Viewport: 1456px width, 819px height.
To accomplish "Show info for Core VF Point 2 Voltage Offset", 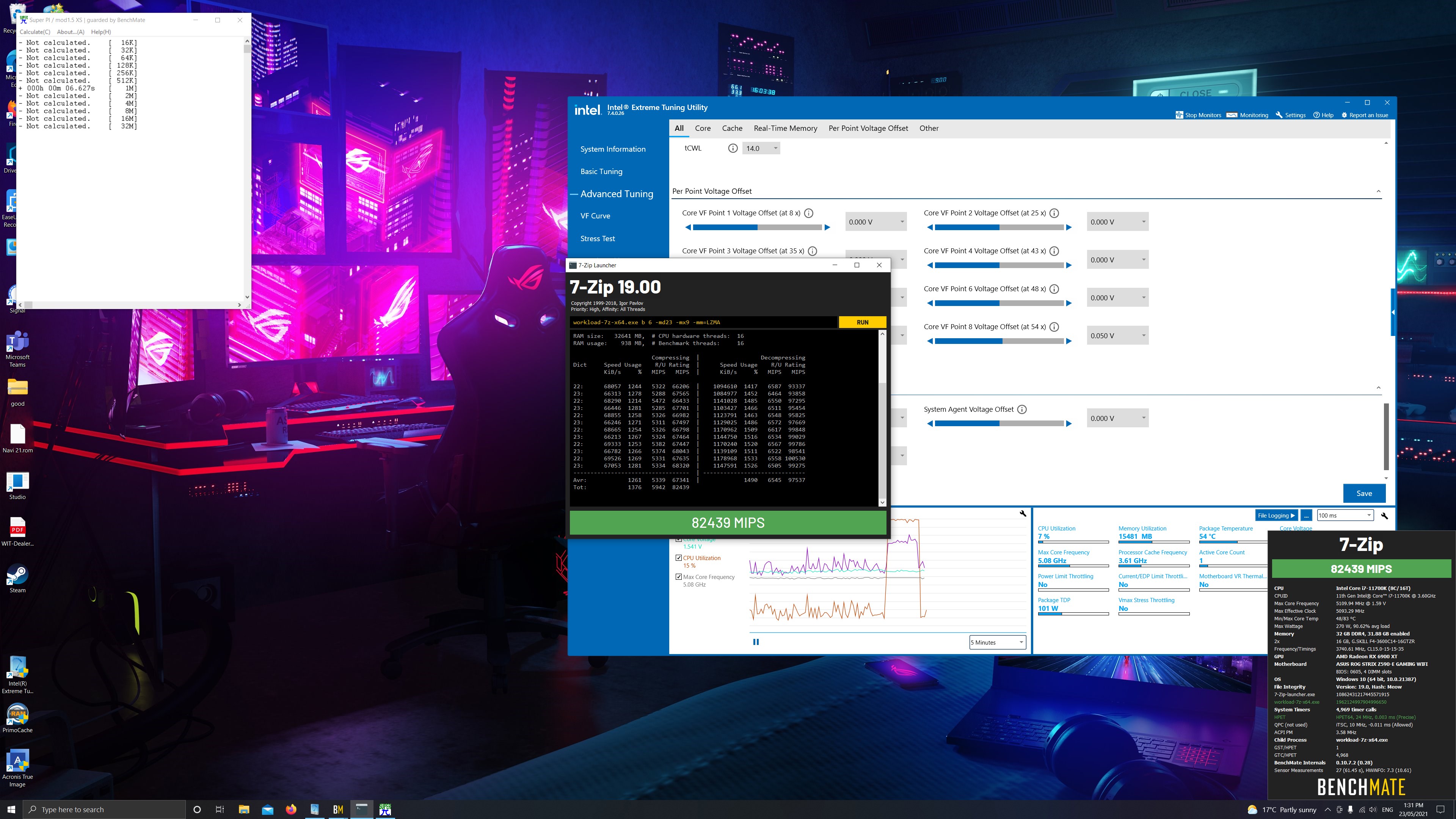I will 1054,213.
